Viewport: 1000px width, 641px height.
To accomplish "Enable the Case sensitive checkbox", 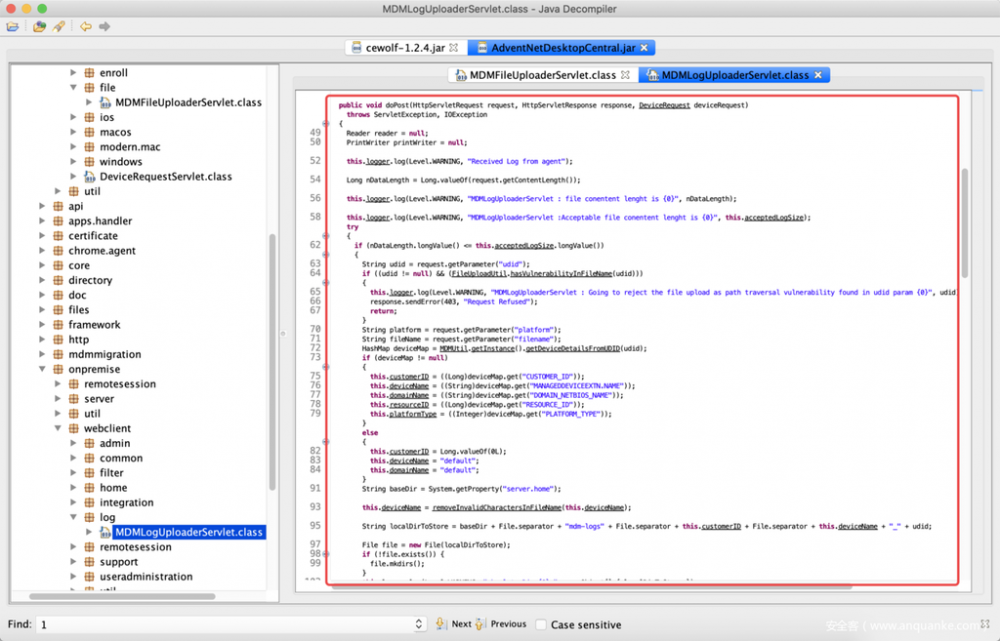I will pos(541,625).
